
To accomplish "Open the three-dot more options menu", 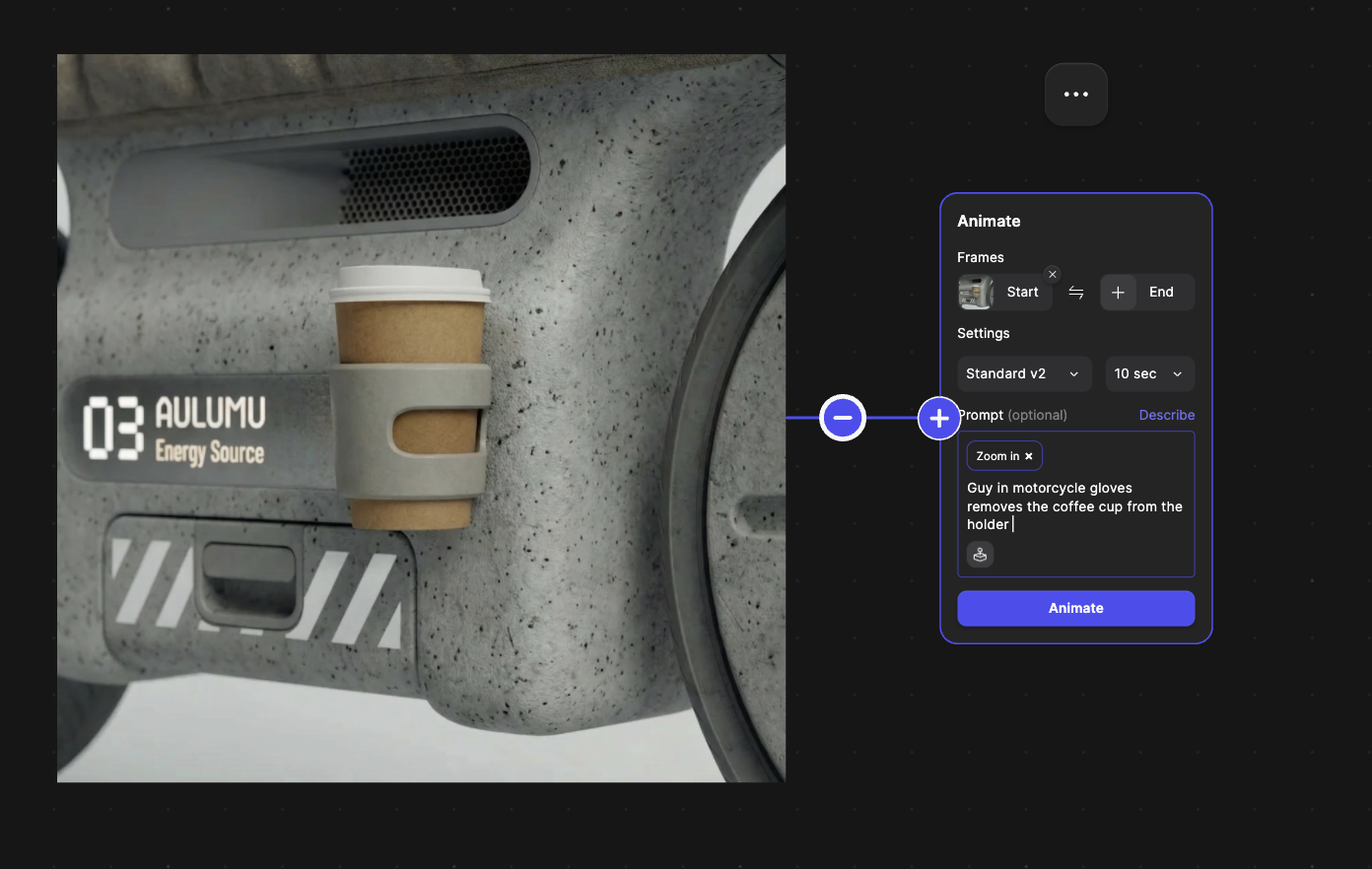I will coord(1076,95).
